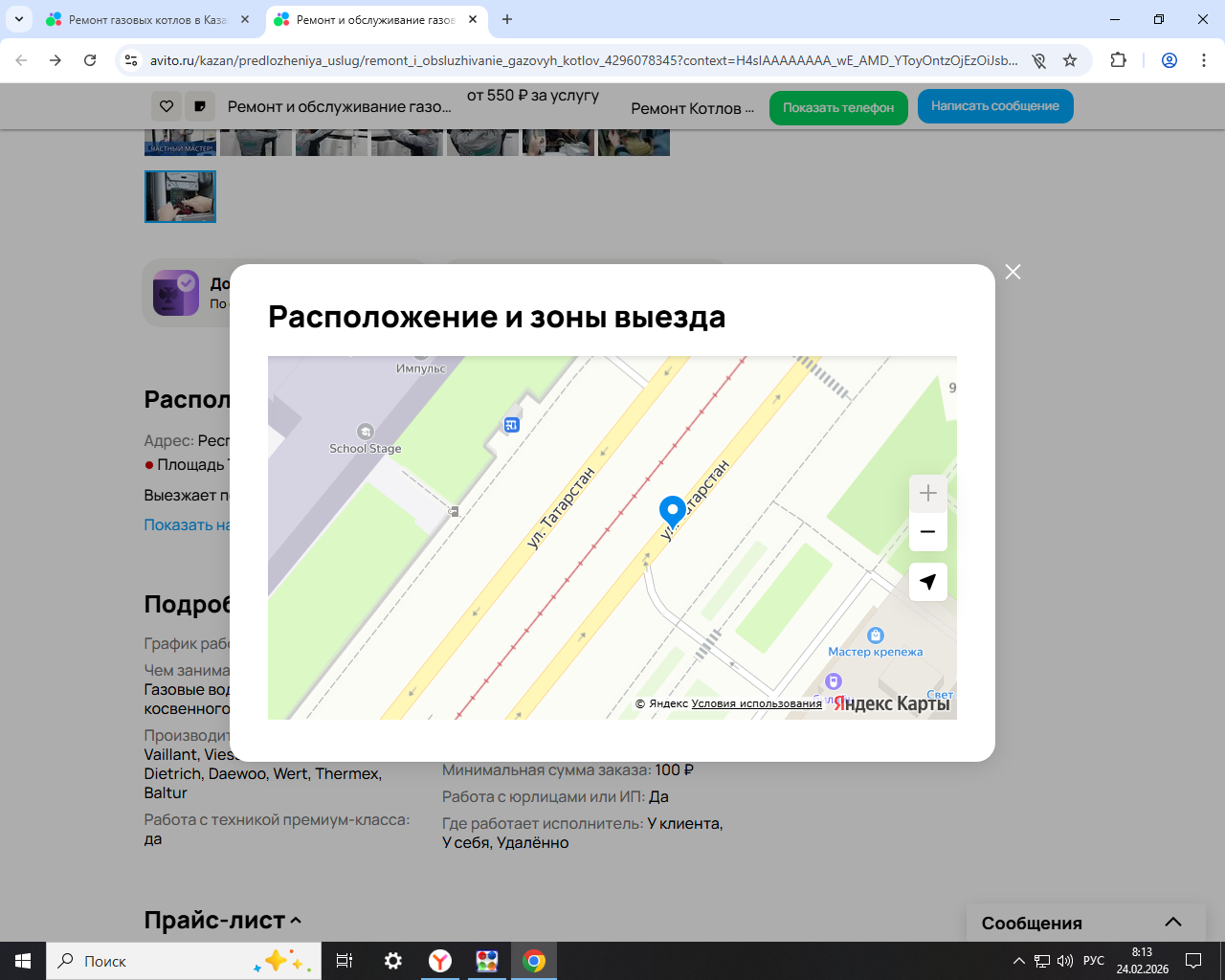Add listing to favorites with heart icon
This screenshot has width=1225, height=980.
pyautogui.click(x=167, y=106)
